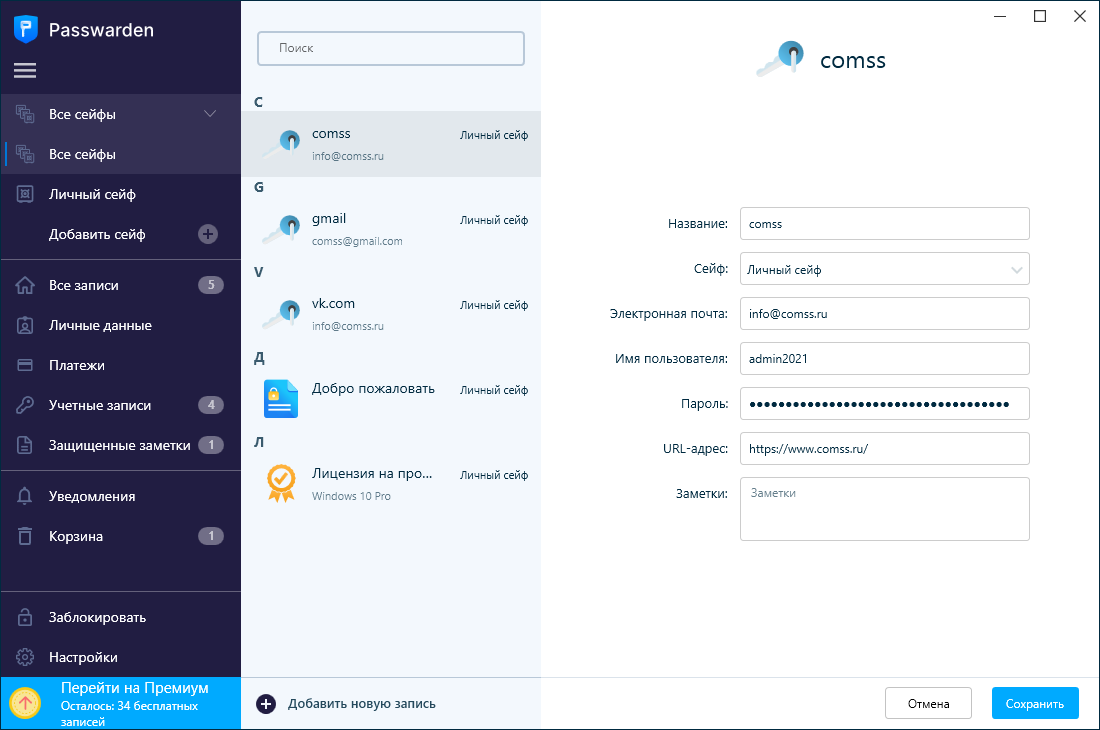
Task: Select the vk.com entry in list
Action: point(391,313)
